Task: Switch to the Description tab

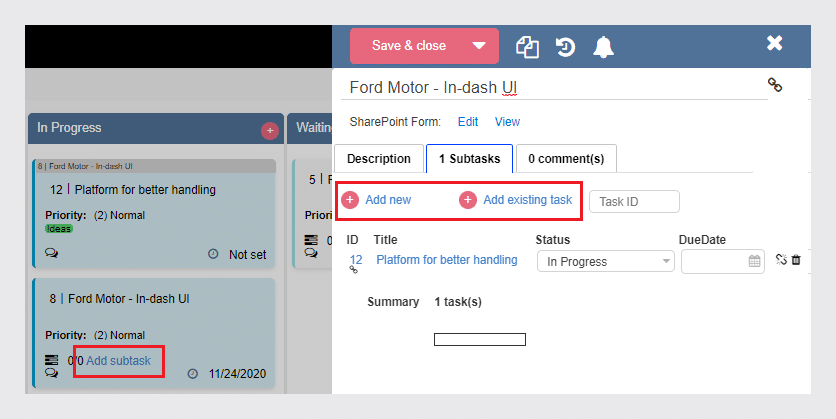Action: tap(379, 159)
